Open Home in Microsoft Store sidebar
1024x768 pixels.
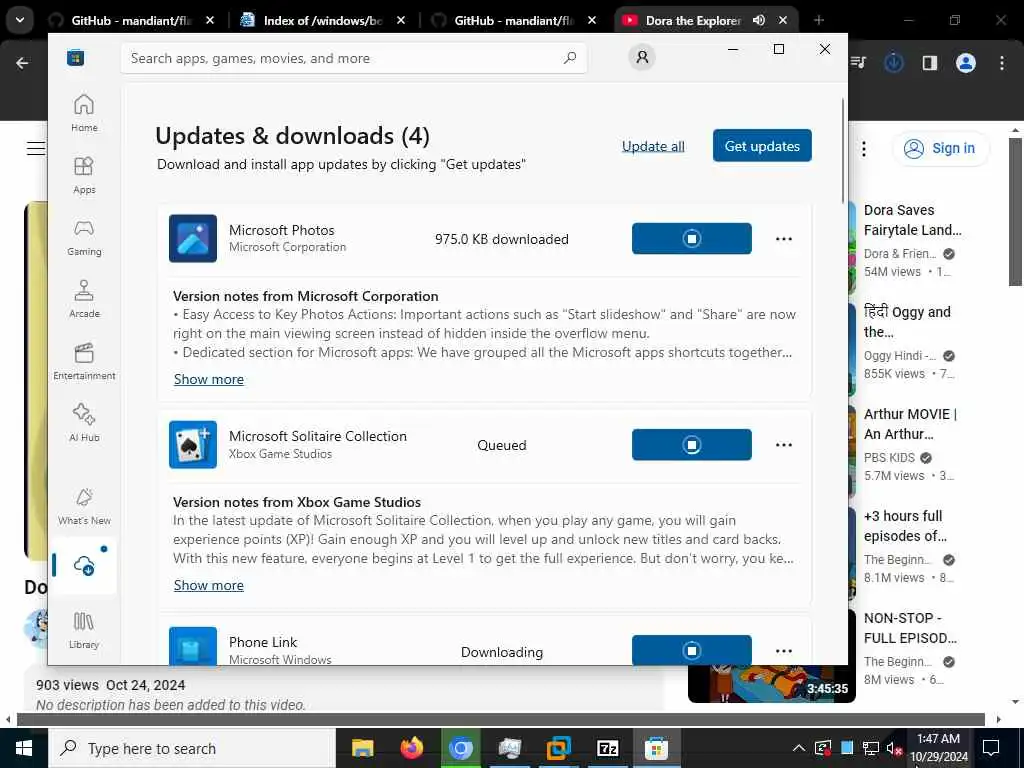[x=84, y=113]
